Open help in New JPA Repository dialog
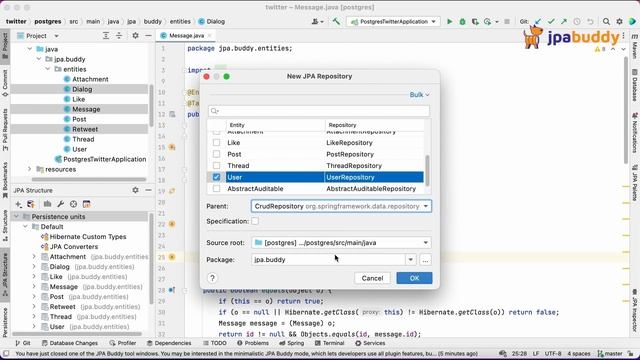Viewport: 640px width, 360px height. pyautogui.click(x=212, y=278)
